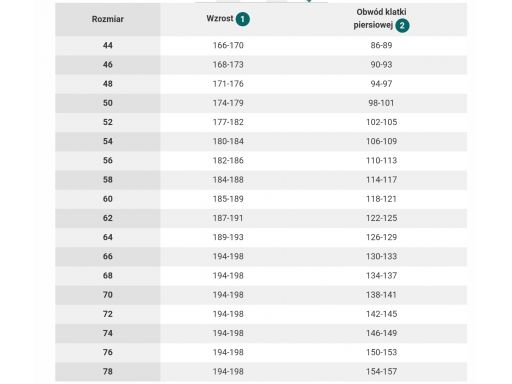Click the 185-189 height value
The image size is (512, 384).
[x=228, y=199]
